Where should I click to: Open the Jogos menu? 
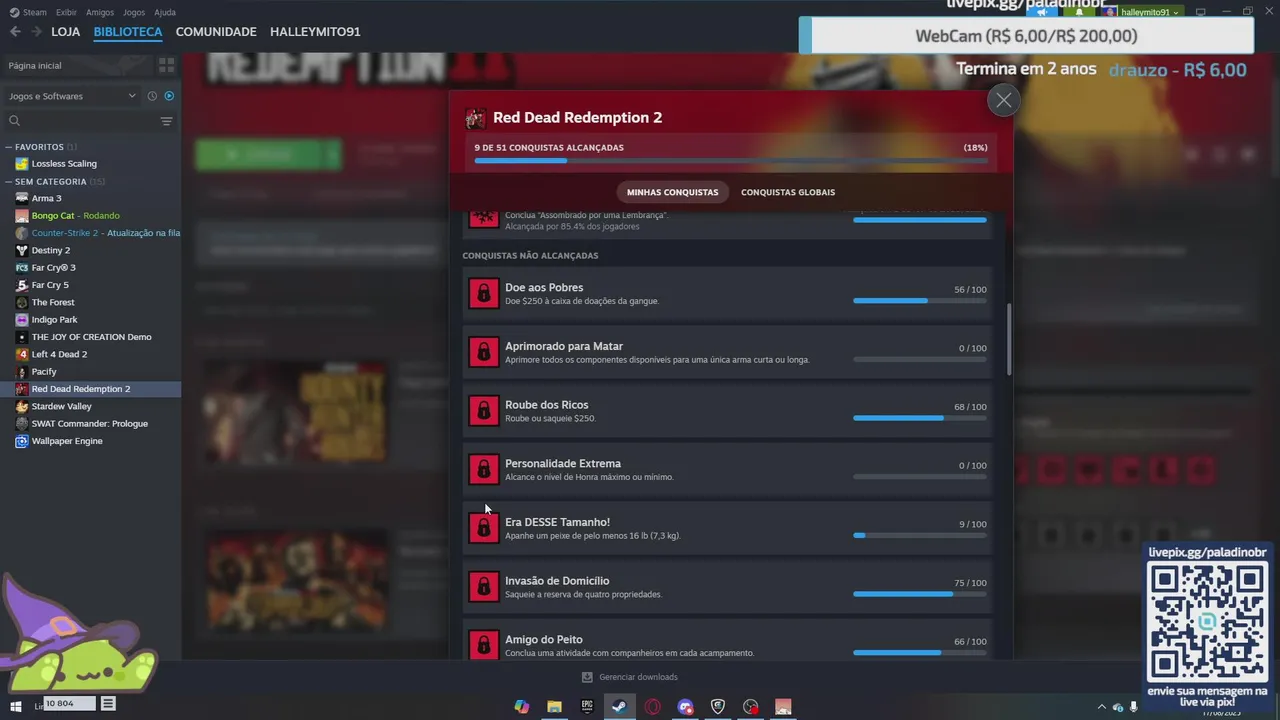(x=133, y=12)
